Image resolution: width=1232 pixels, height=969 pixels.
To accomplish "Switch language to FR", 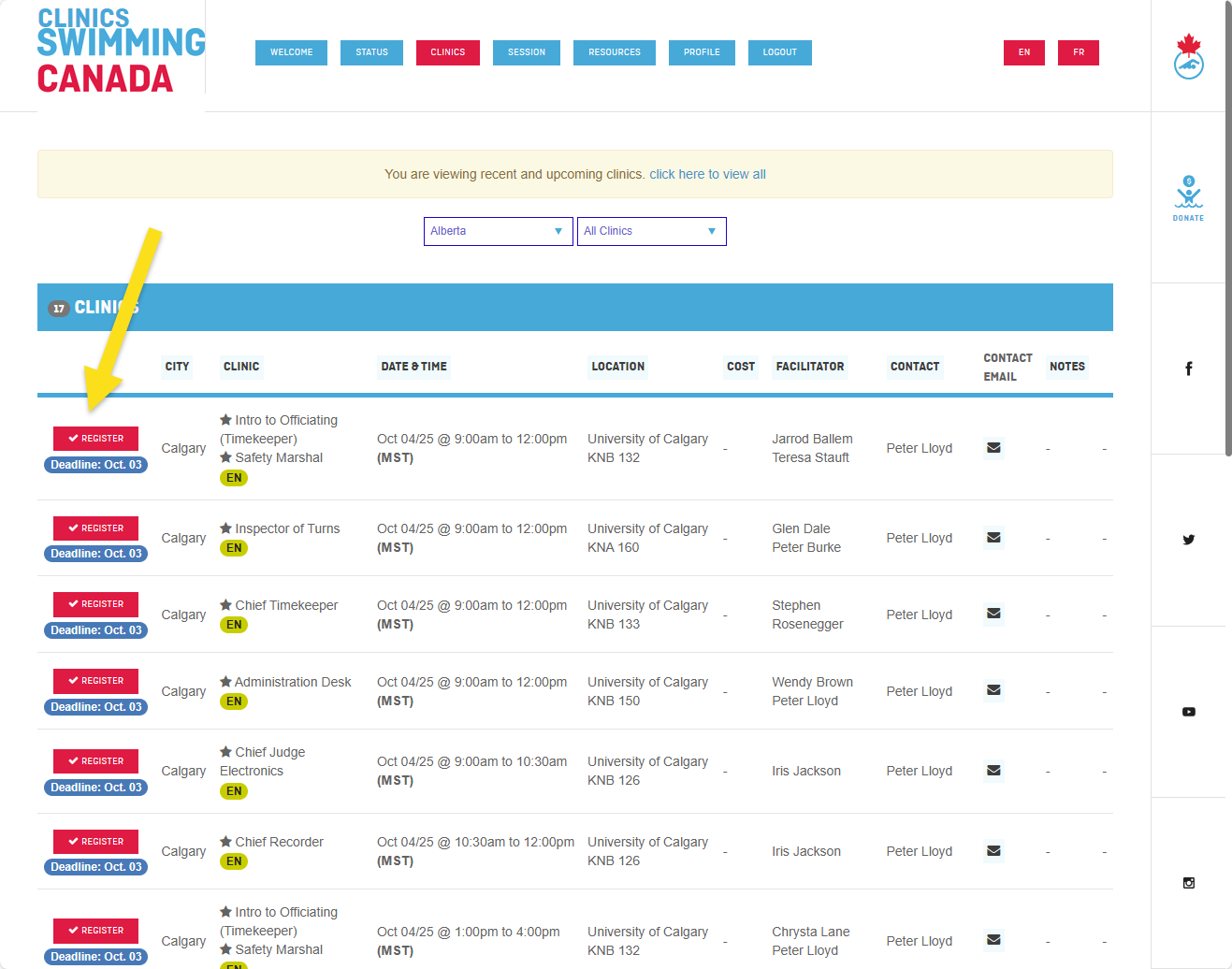I will tap(1078, 52).
